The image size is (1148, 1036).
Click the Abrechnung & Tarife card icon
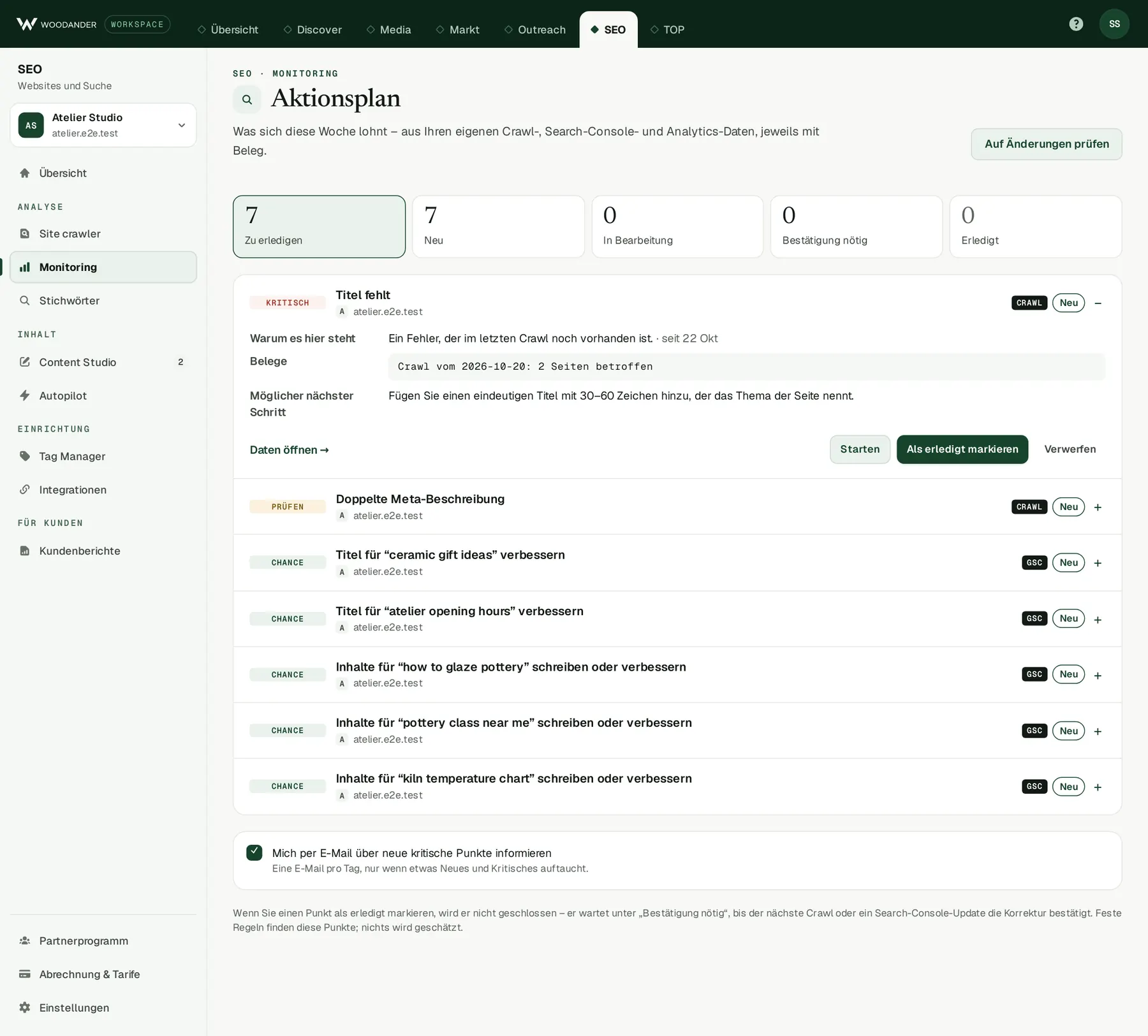[x=25, y=974]
